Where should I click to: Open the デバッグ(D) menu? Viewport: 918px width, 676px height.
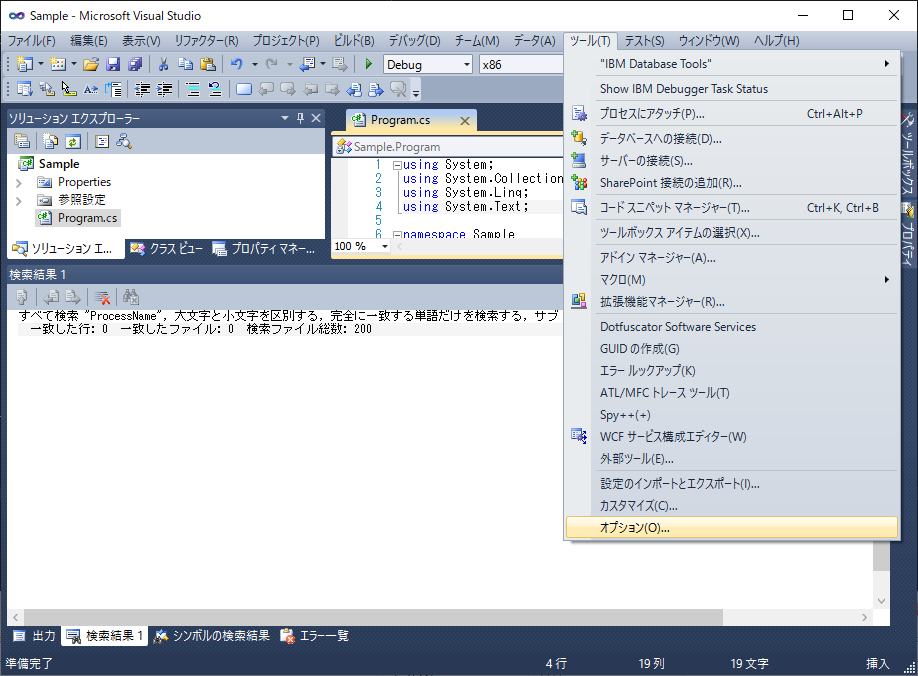(x=415, y=40)
